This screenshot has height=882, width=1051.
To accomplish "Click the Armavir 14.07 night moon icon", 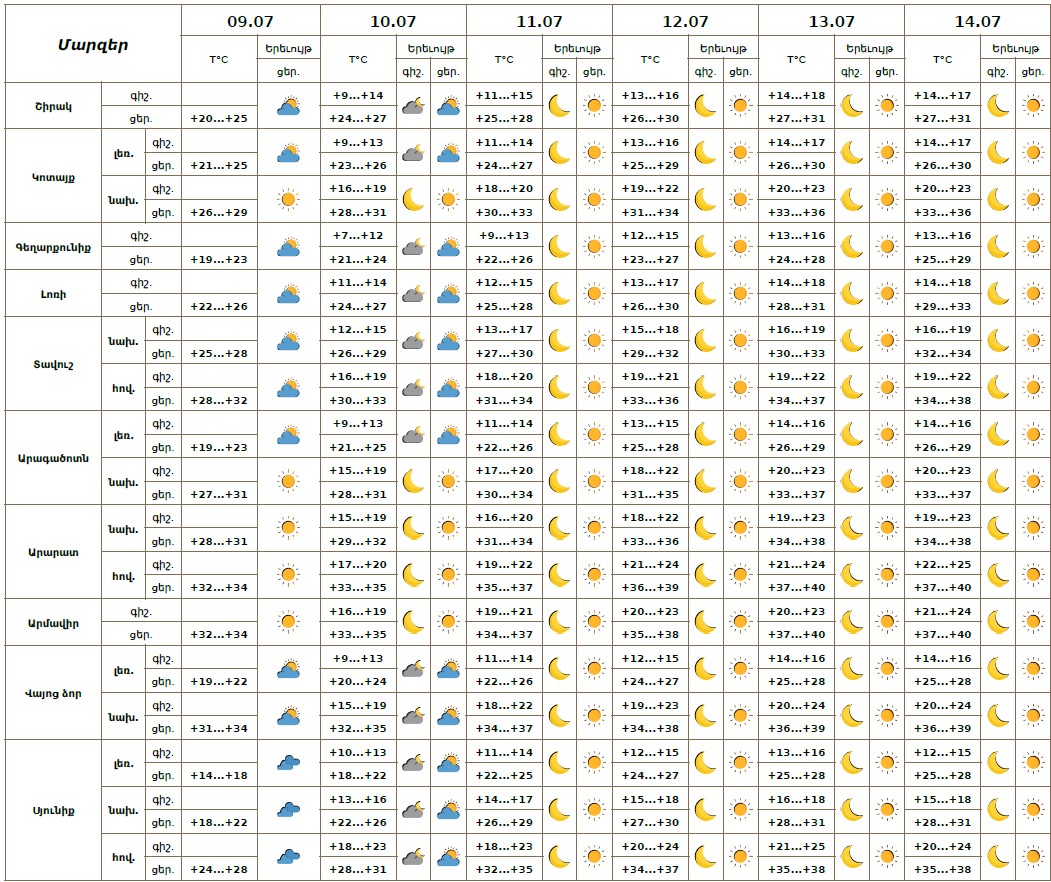I will 997,622.
